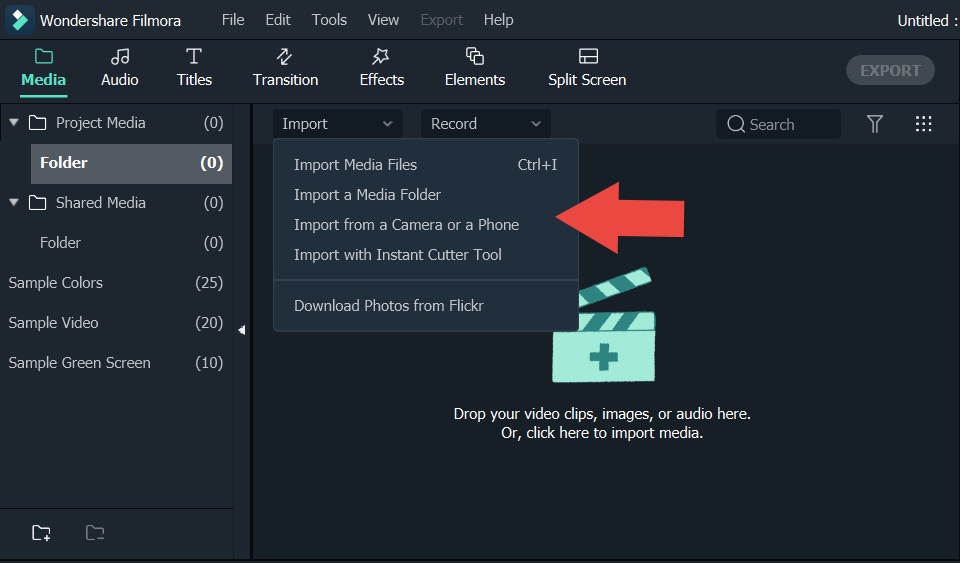Choose Import Media Files

426,165
